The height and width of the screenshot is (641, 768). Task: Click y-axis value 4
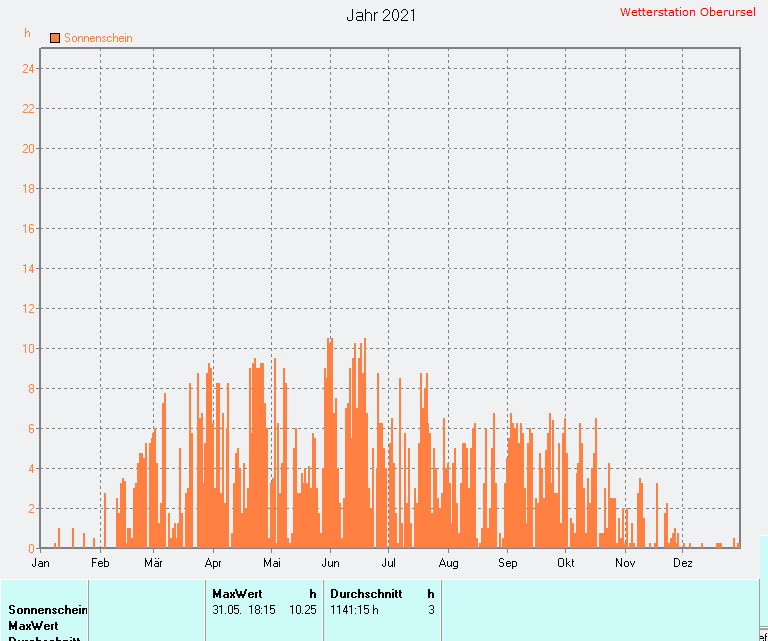(x=31, y=469)
